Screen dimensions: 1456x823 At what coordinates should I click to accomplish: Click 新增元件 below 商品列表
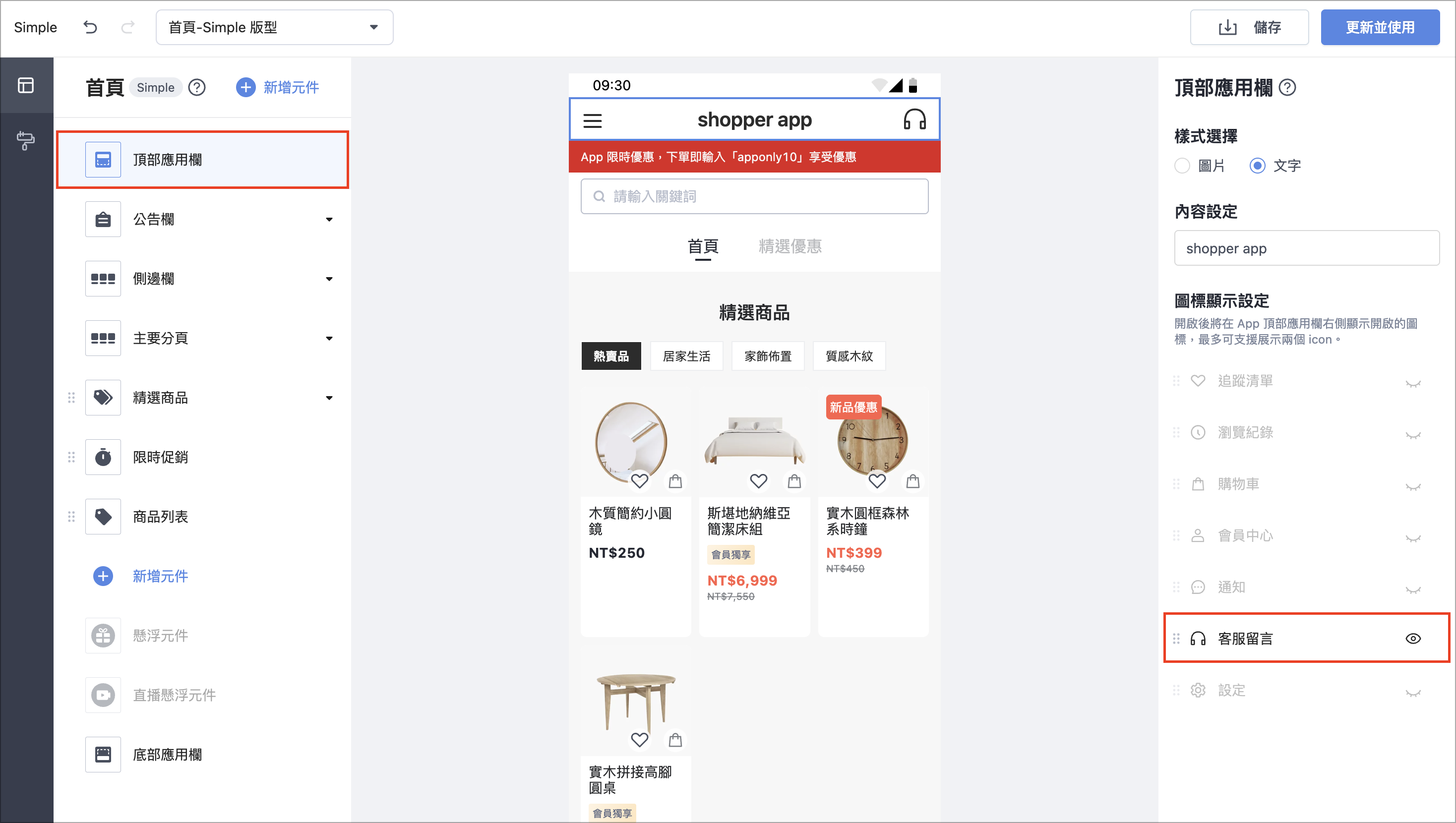coord(141,576)
